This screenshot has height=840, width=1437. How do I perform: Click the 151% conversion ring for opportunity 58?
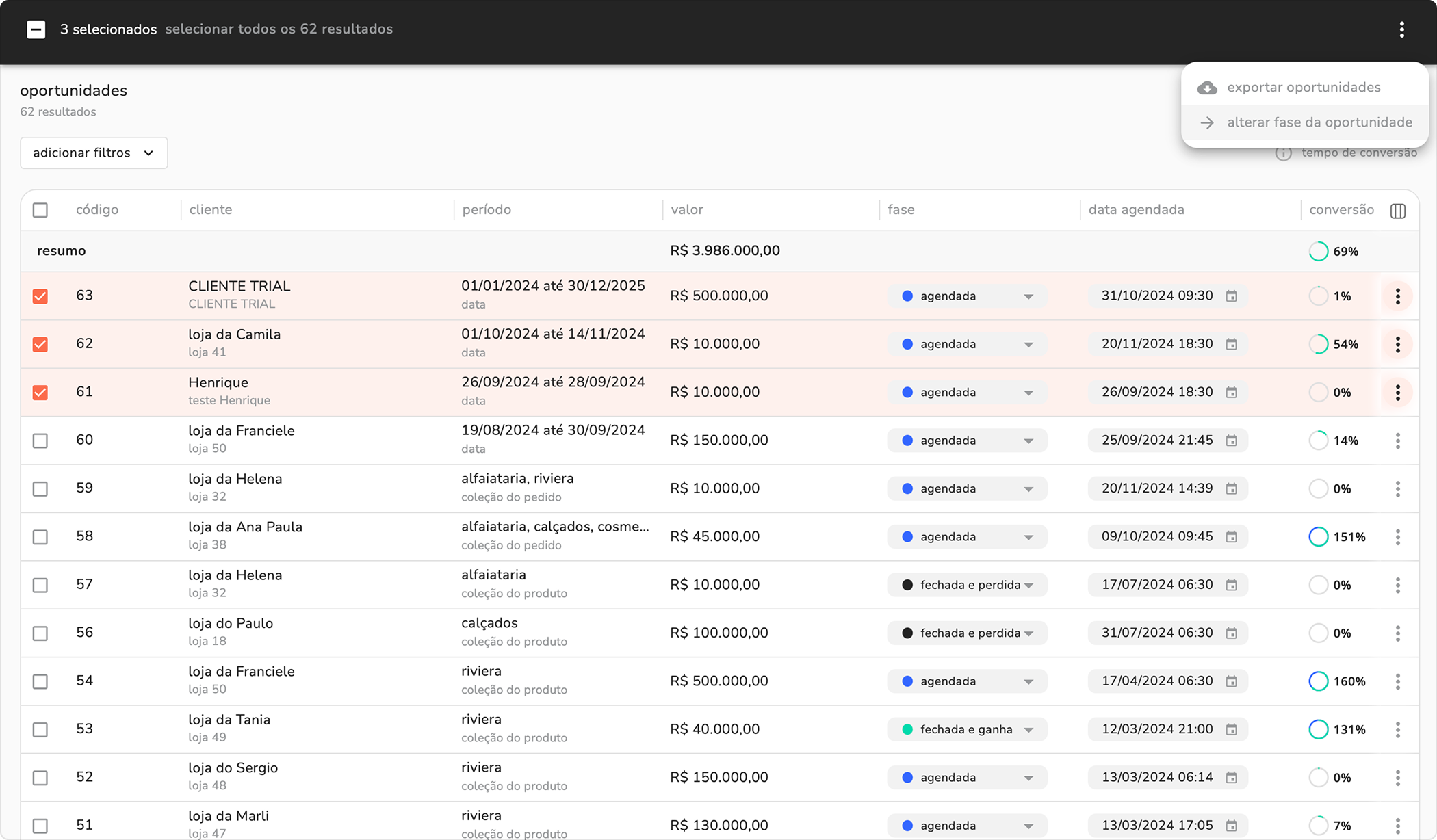(x=1318, y=537)
